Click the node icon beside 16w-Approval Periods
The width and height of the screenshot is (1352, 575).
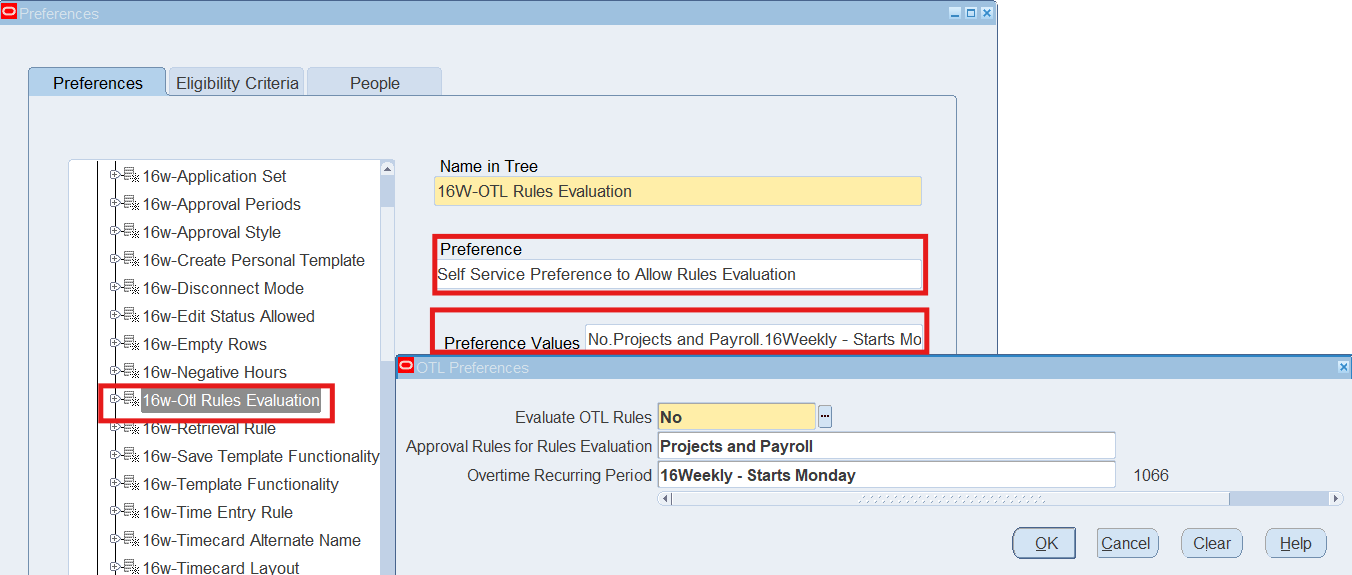coord(131,204)
